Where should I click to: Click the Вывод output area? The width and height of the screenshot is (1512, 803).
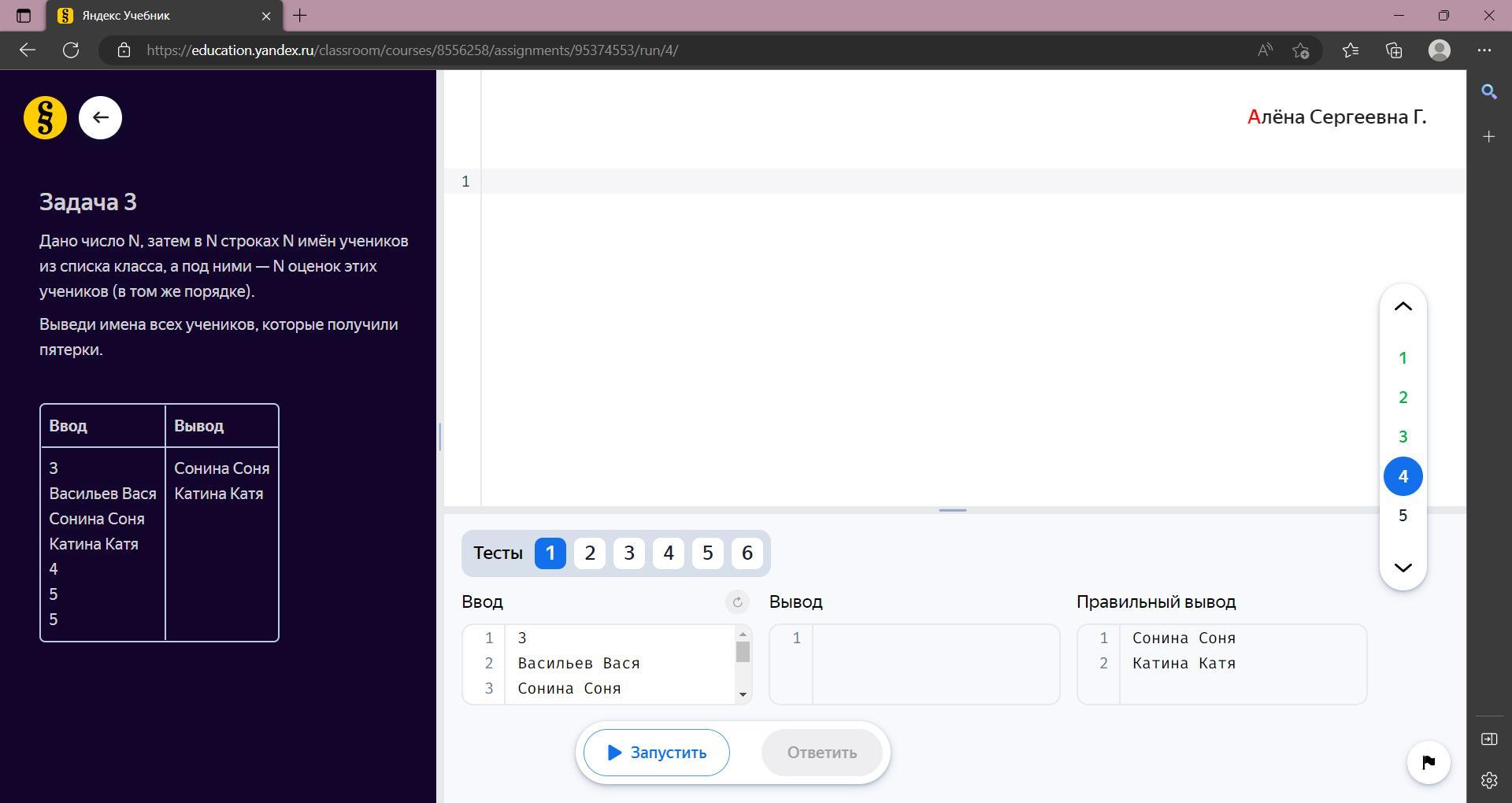[914, 664]
